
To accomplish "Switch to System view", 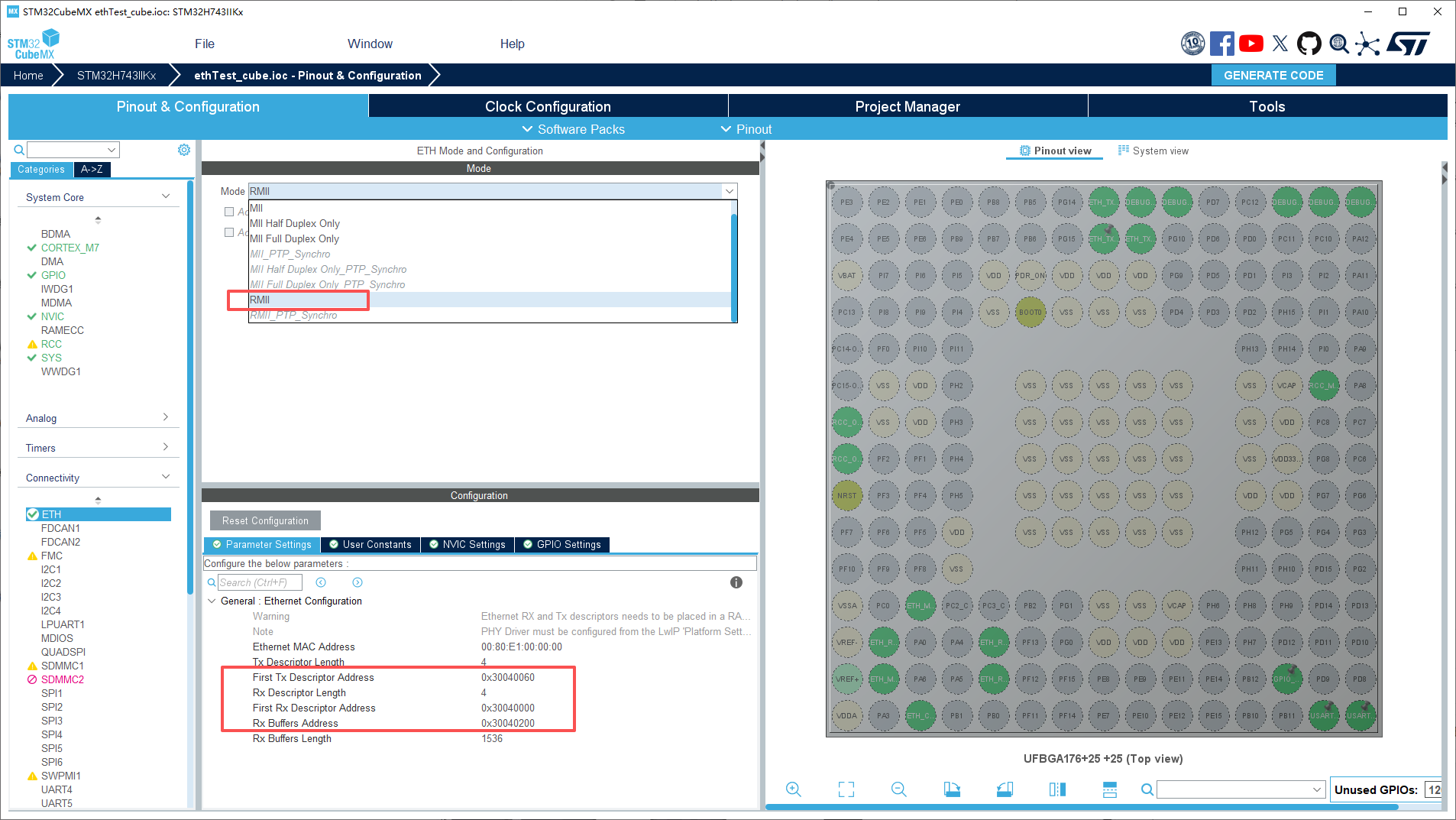I will [1153, 151].
